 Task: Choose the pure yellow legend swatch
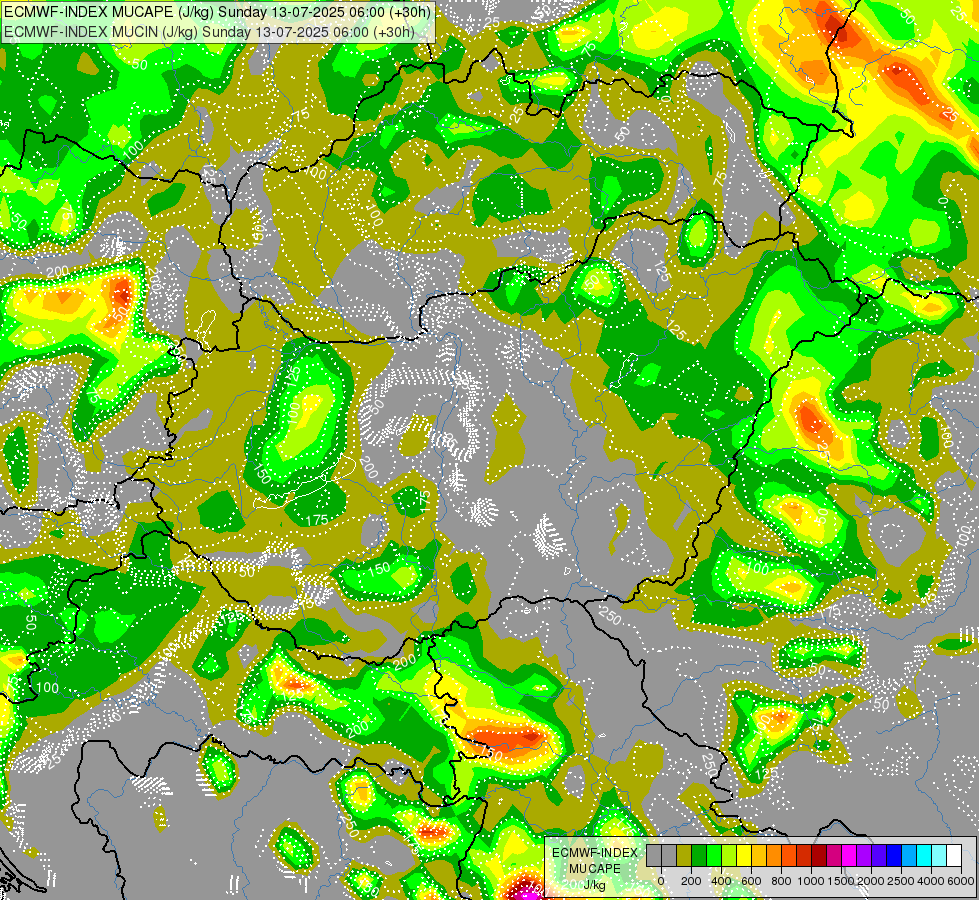point(744,855)
